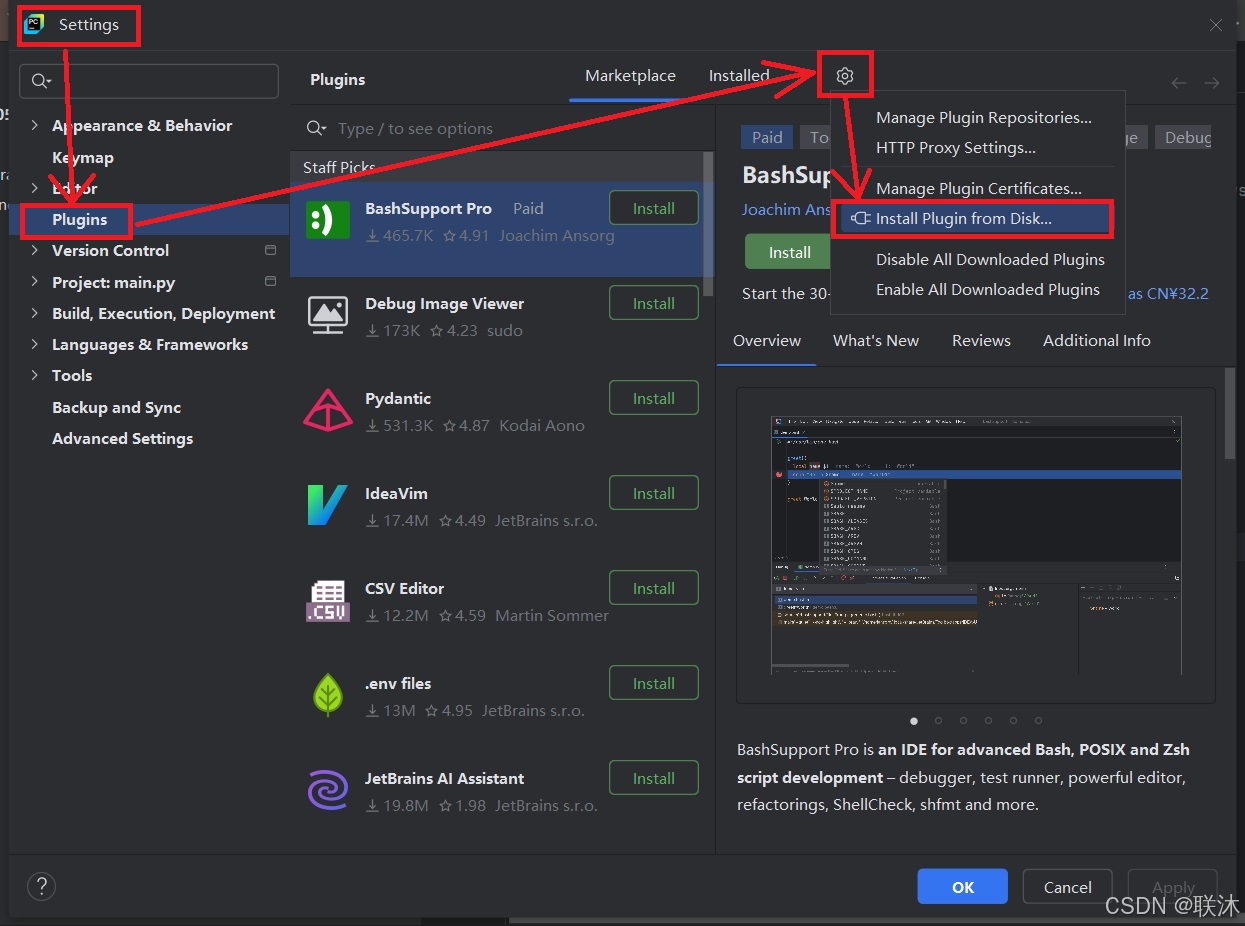Choose Install Plugin from Disk
The image size is (1245, 926).
(x=975, y=219)
